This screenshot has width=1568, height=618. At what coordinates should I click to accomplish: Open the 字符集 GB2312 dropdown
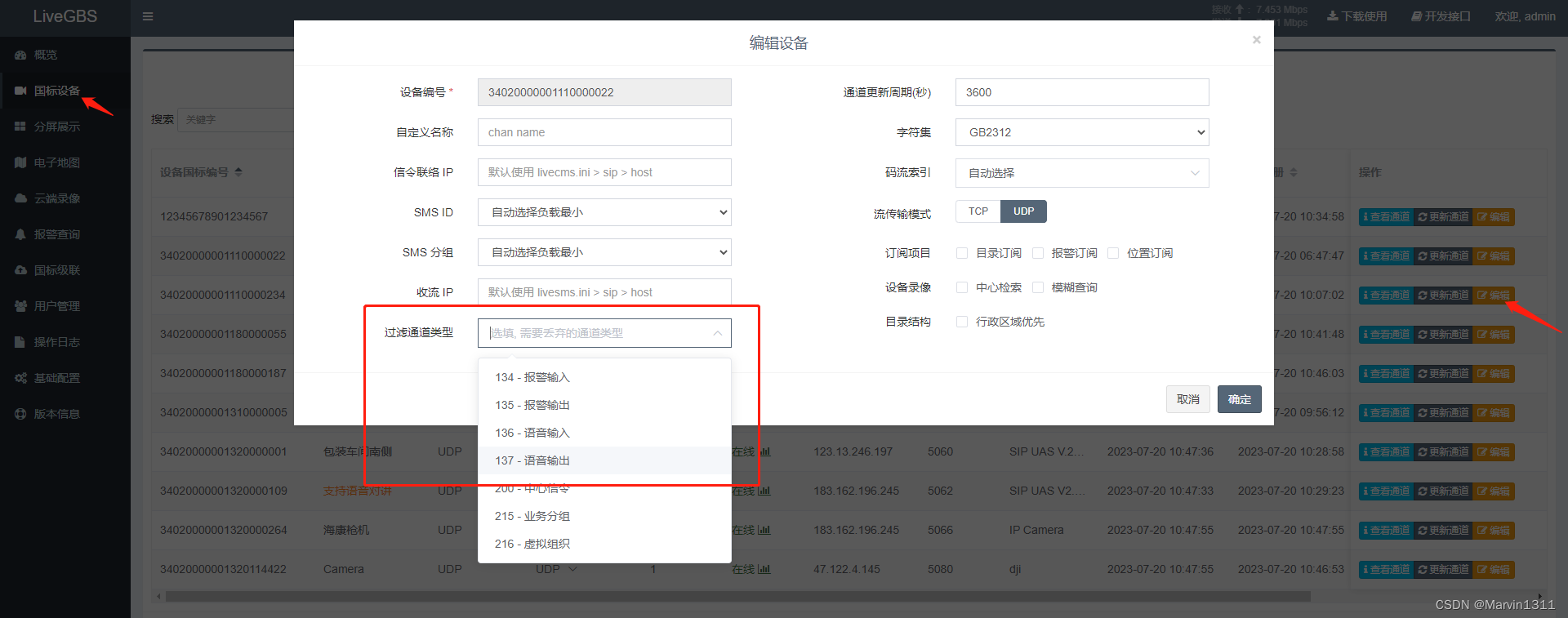pos(1082,132)
